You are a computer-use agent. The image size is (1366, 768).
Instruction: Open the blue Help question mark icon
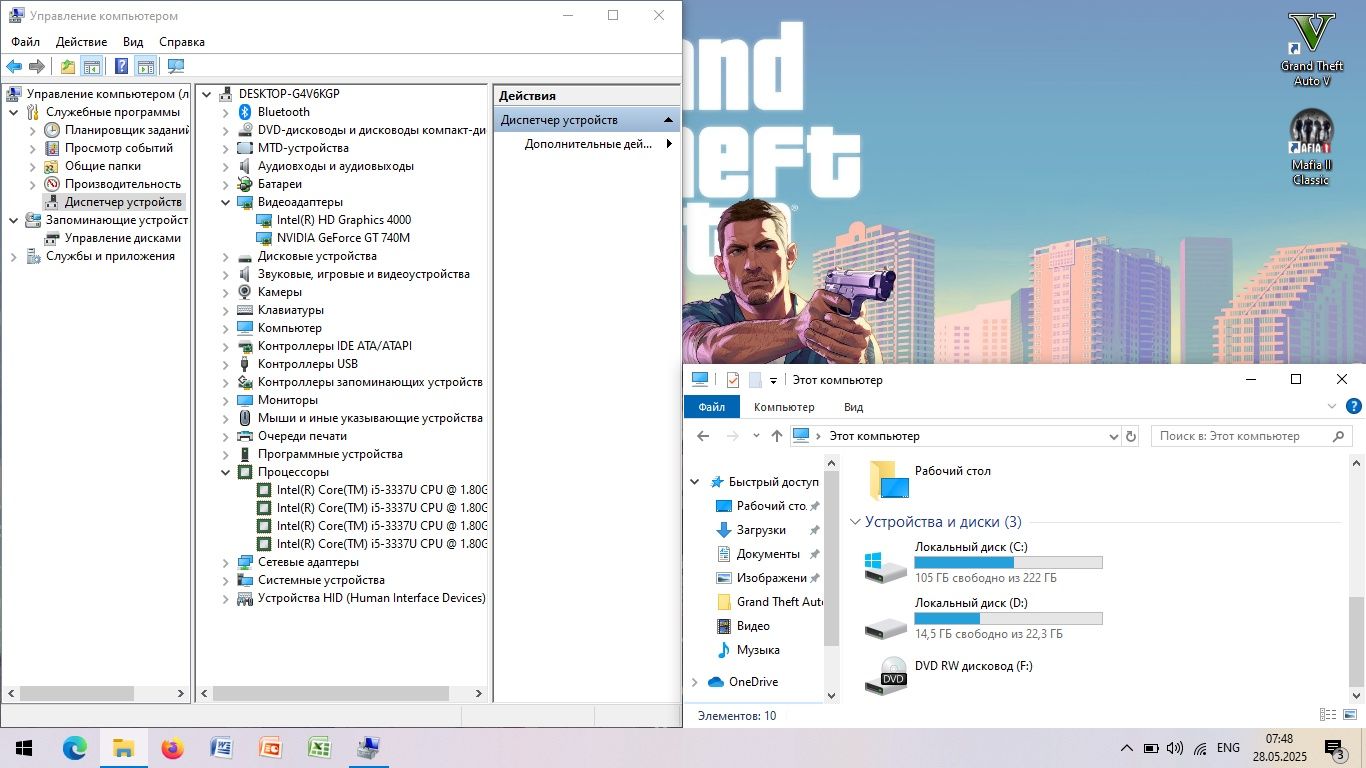(121, 66)
